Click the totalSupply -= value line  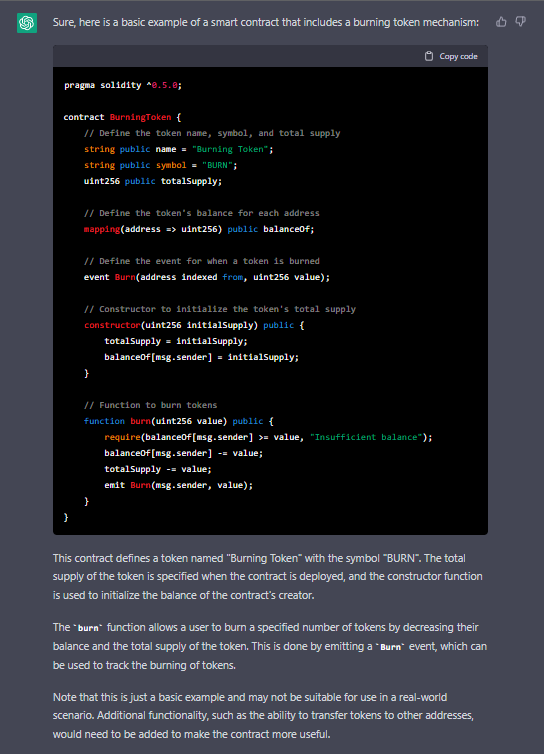point(158,469)
